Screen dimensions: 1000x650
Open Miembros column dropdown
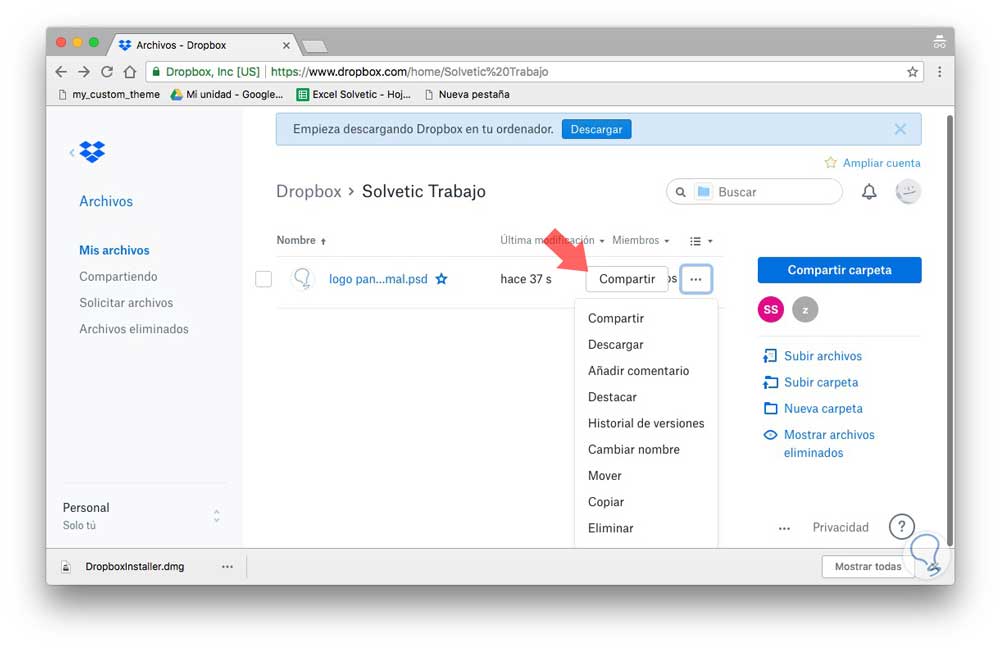(641, 240)
